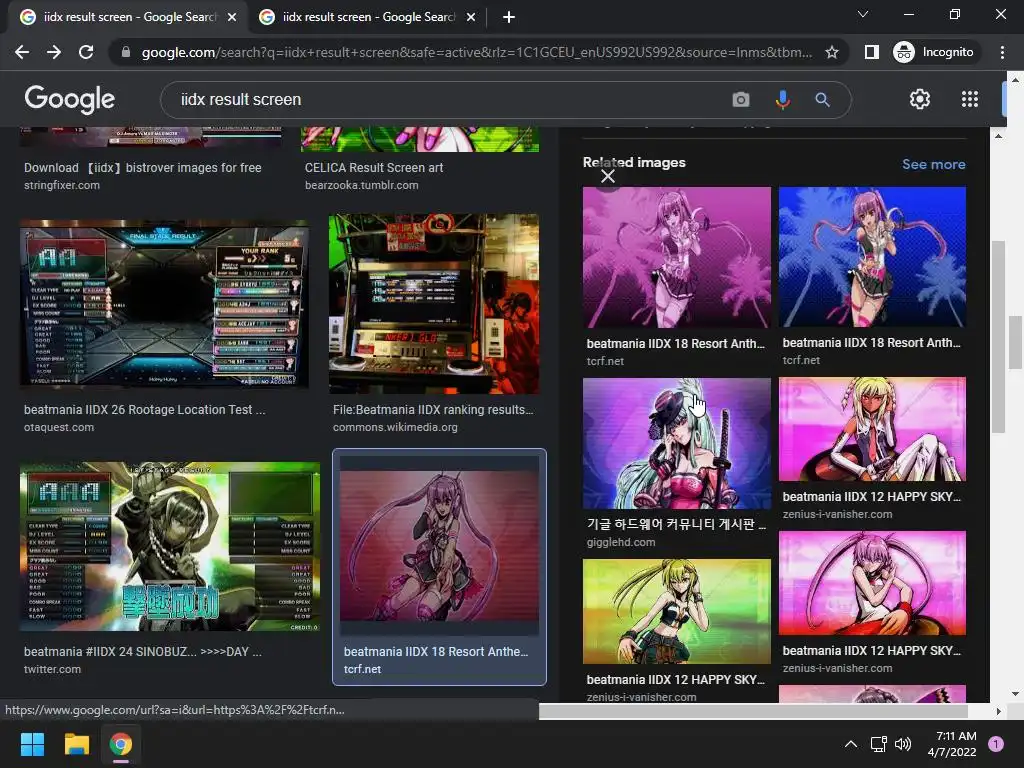Open the volume speaker tray icon
Screen dimensions: 1024x768
[903, 744]
